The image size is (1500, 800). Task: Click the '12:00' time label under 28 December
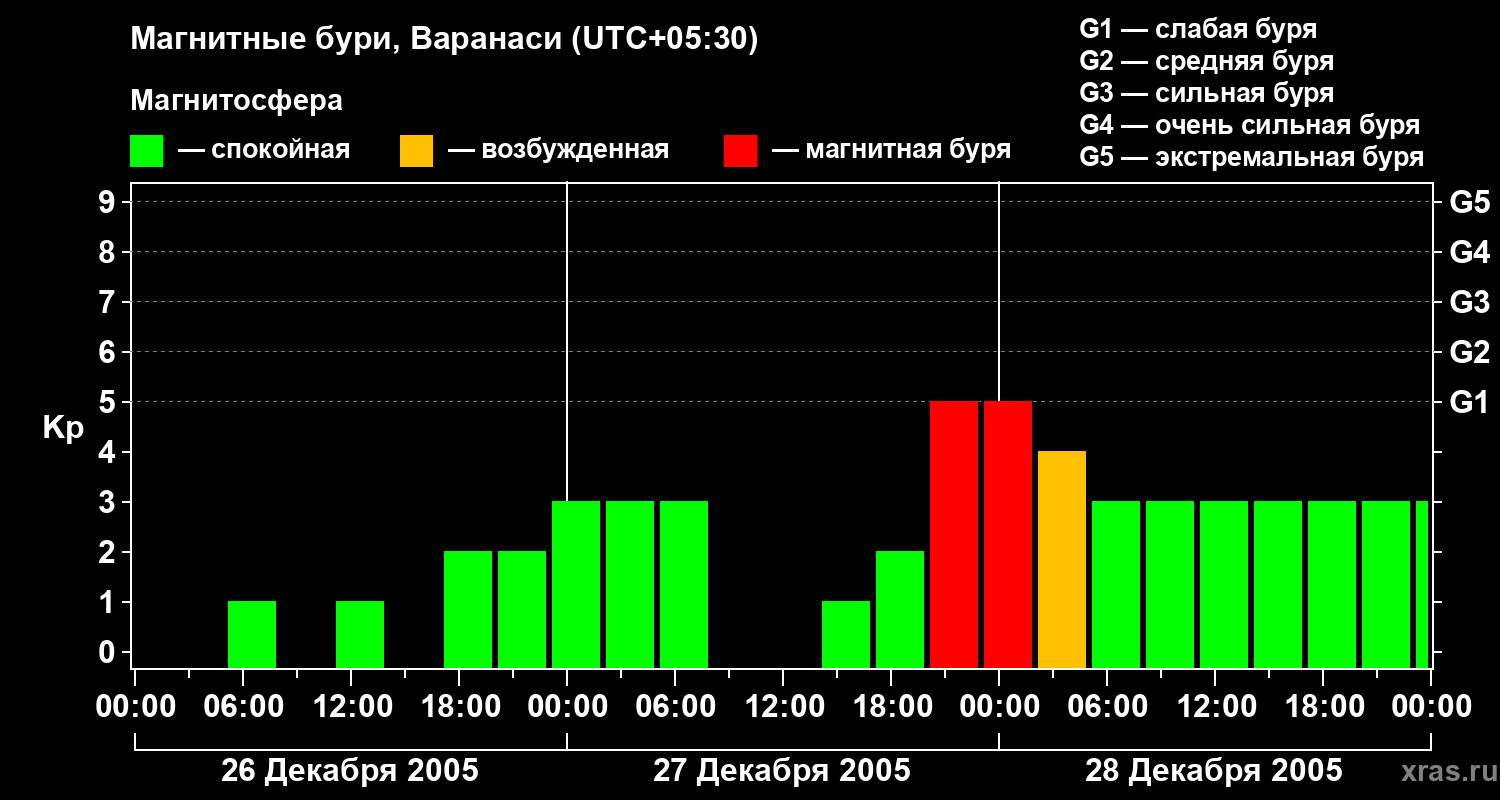pos(1215,707)
